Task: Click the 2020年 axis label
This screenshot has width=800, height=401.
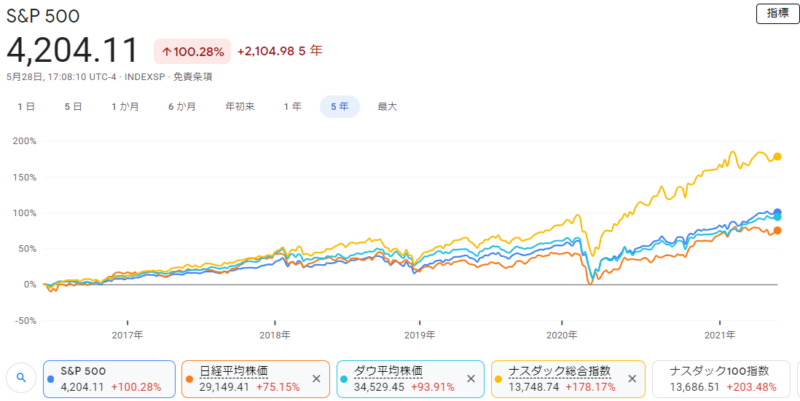Action: 561,335
